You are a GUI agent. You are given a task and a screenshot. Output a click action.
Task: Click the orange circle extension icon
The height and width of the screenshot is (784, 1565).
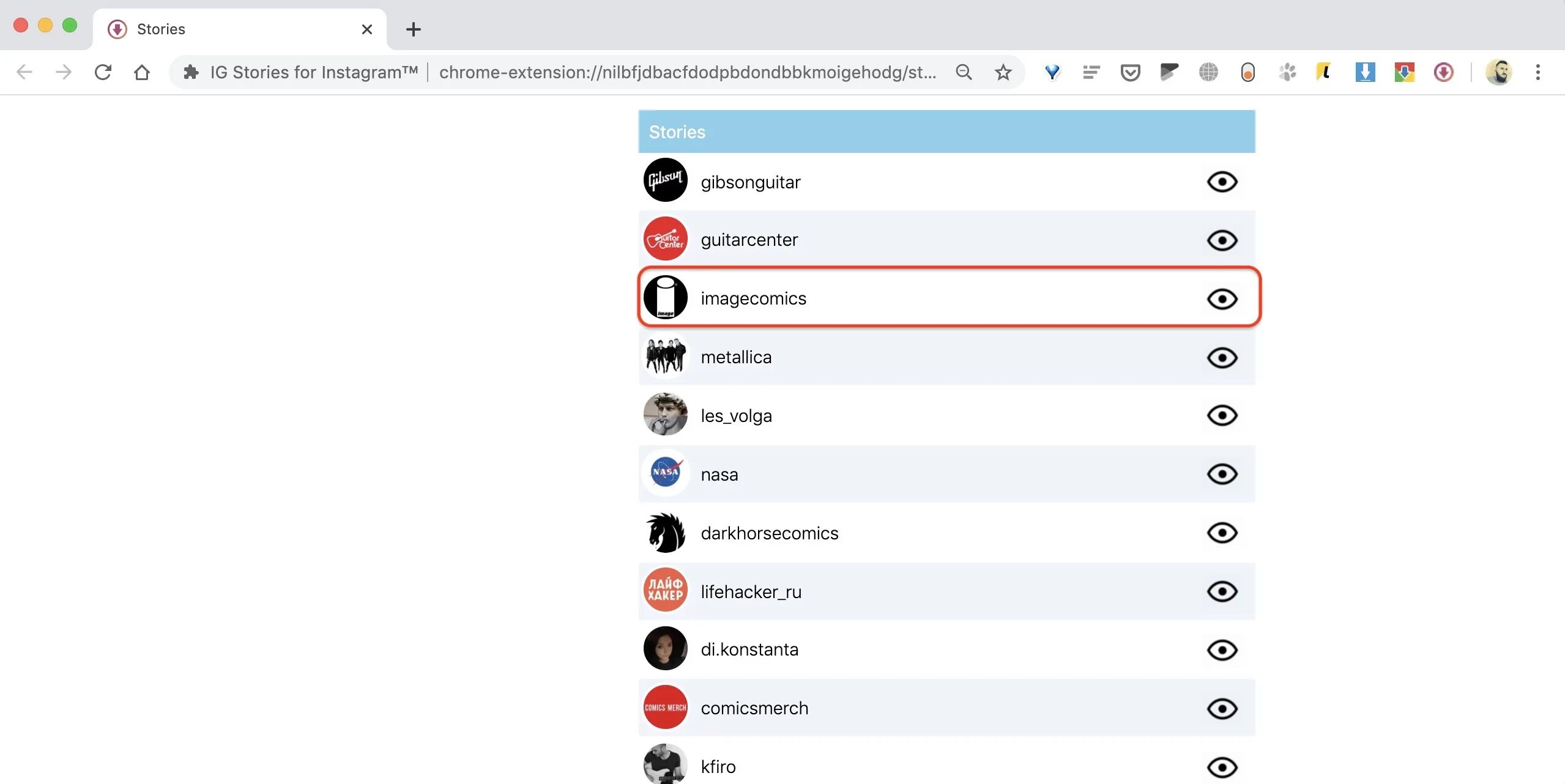pos(1247,72)
